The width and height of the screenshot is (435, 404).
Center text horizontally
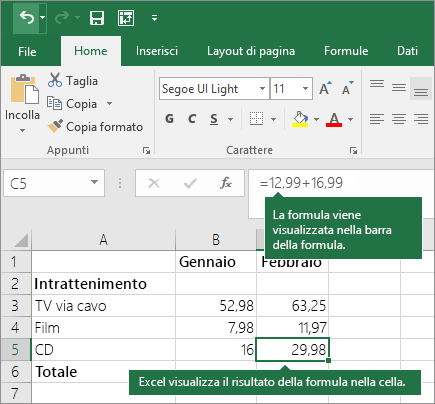click(399, 119)
